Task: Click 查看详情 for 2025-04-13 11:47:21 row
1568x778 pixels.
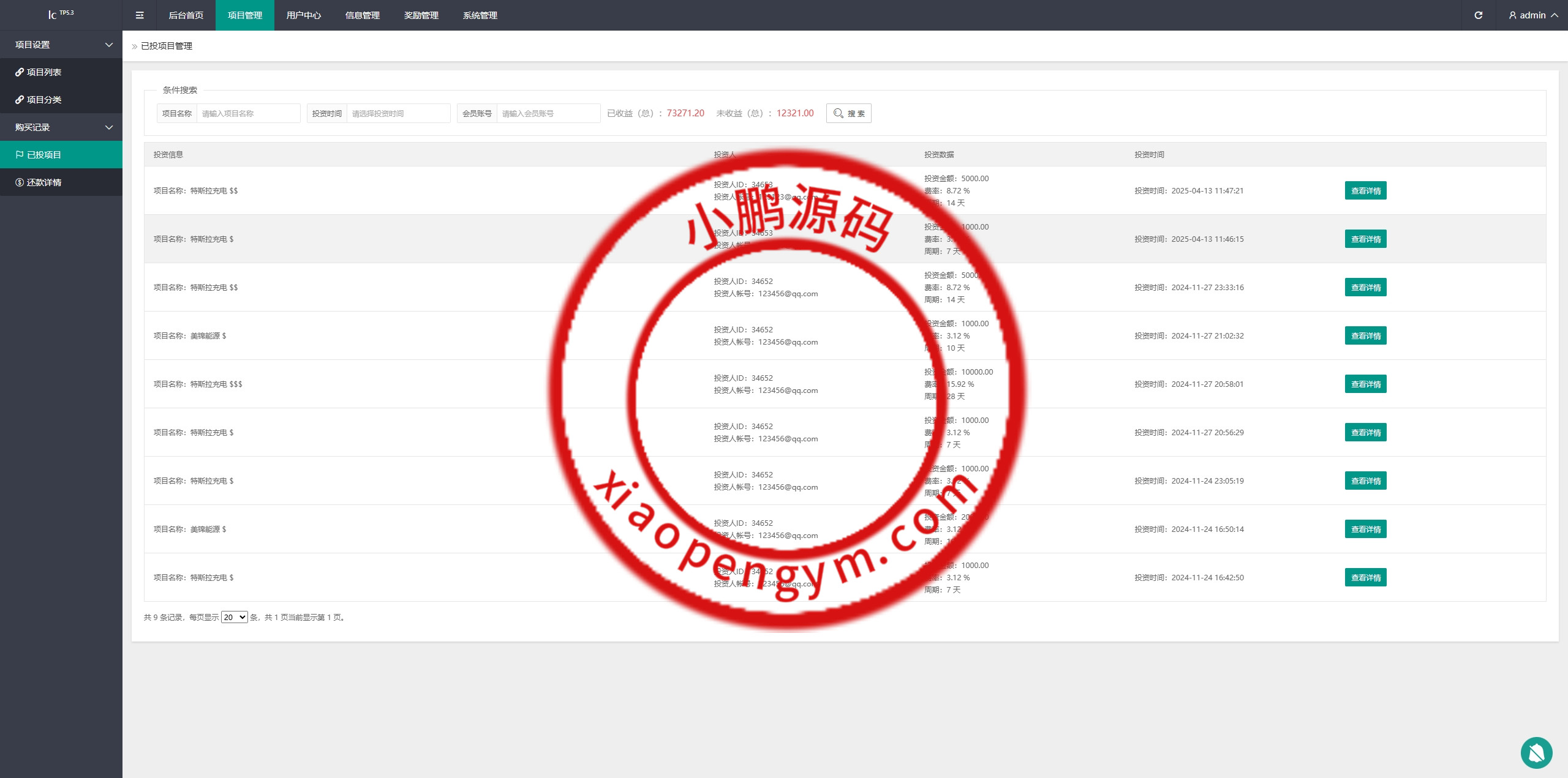Action: click(x=1365, y=190)
